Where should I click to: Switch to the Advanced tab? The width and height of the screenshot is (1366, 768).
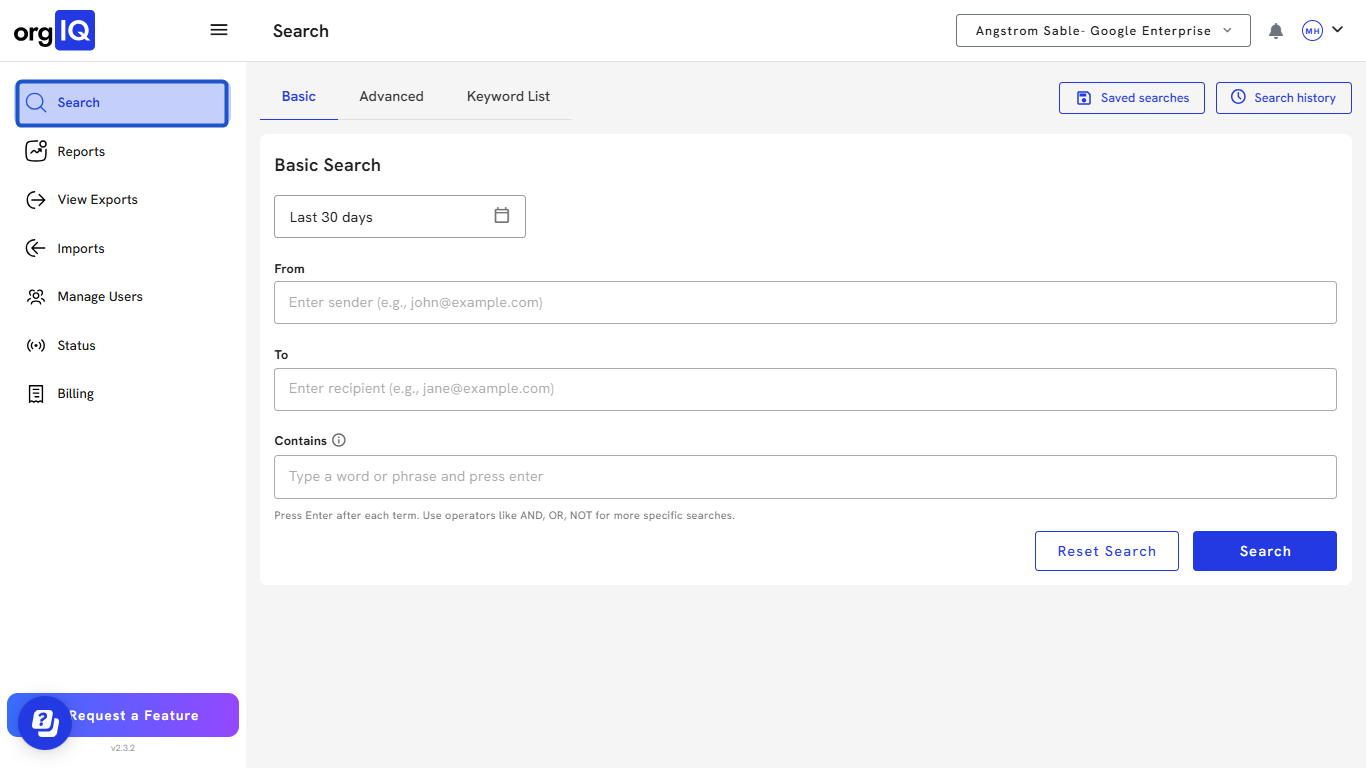[391, 97]
